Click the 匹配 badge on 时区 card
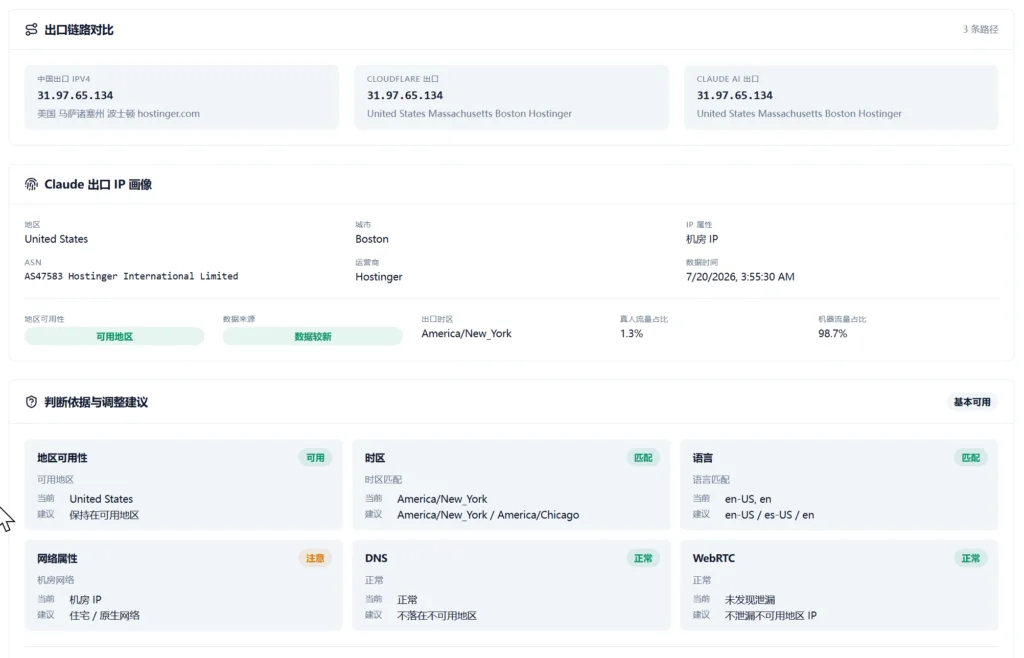 pos(643,458)
